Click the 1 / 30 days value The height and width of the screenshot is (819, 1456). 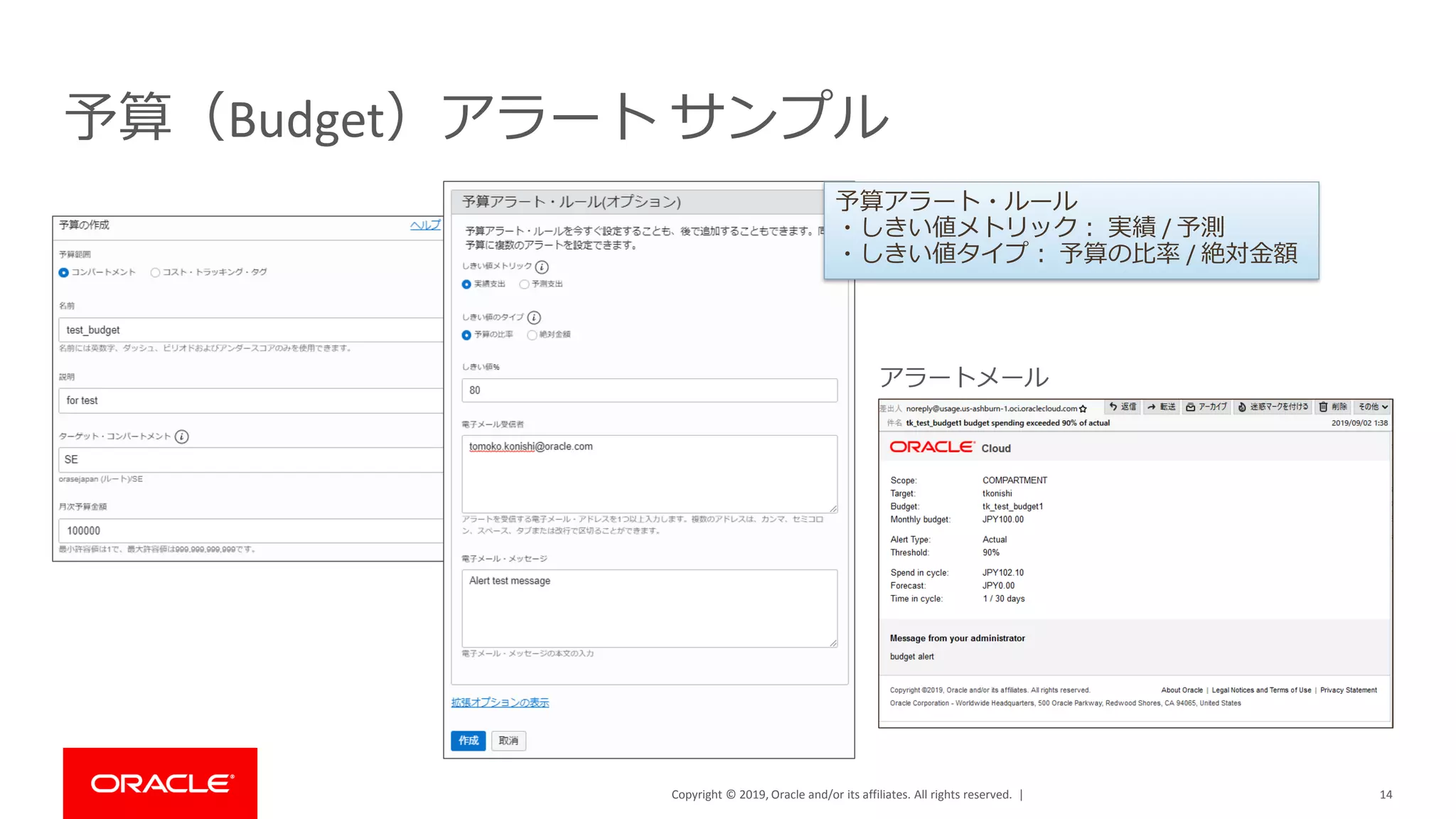tap(1004, 599)
